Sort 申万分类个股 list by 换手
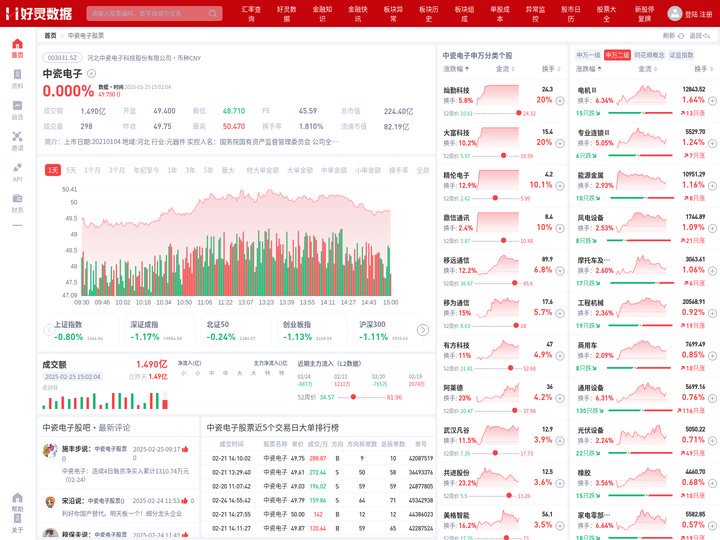Viewport: 720px width, 540px height. click(x=551, y=69)
